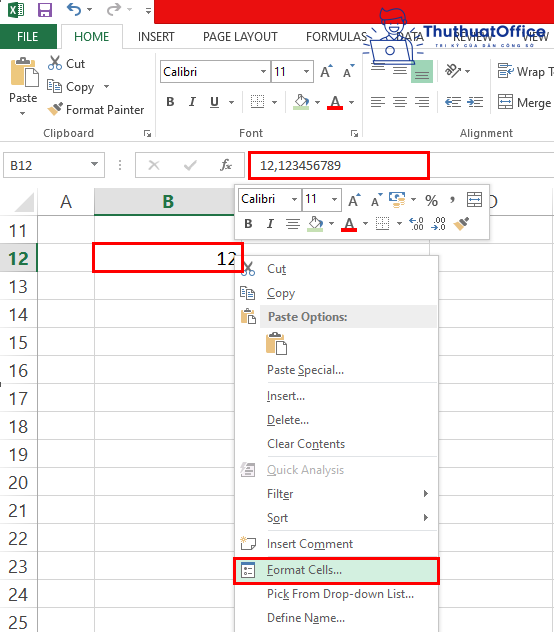Click mini toolbar Format Painter brush
Image resolution: width=554 pixels, height=632 pixels.
pos(461,224)
